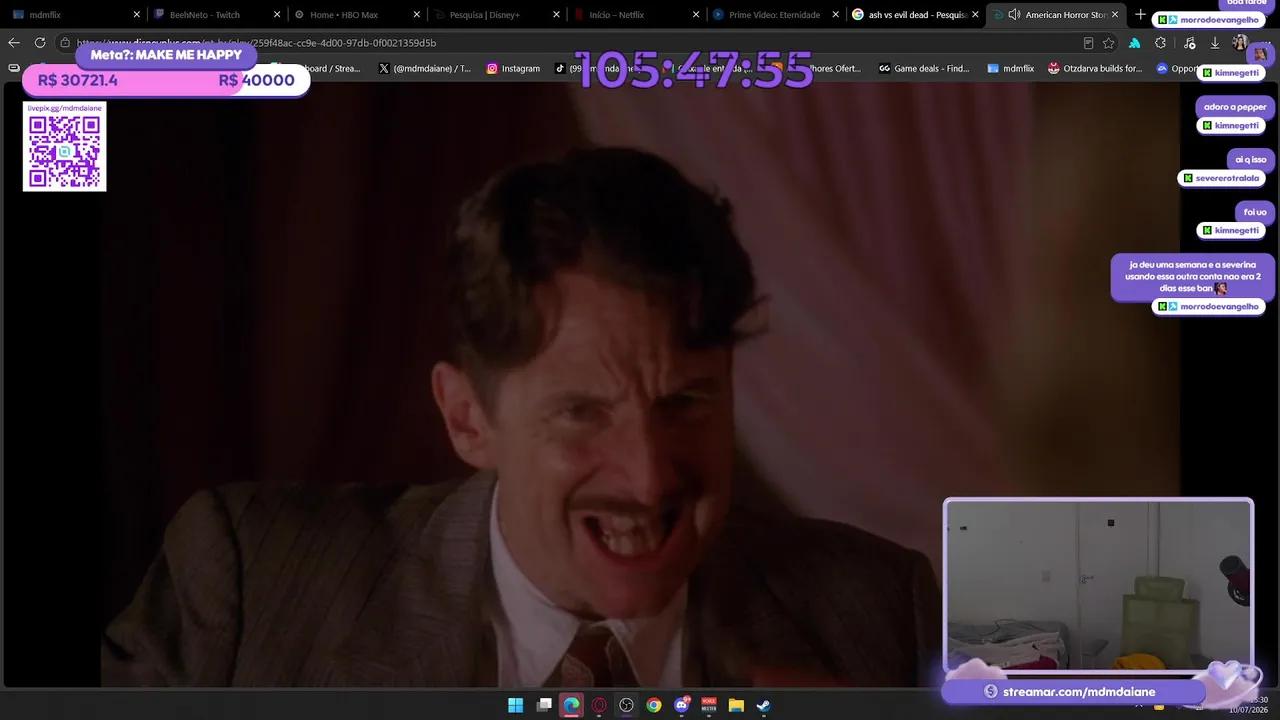Image resolution: width=1280 pixels, height=720 pixels.
Task: Open Google Chrome from the taskbar
Action: coord(654,705)
